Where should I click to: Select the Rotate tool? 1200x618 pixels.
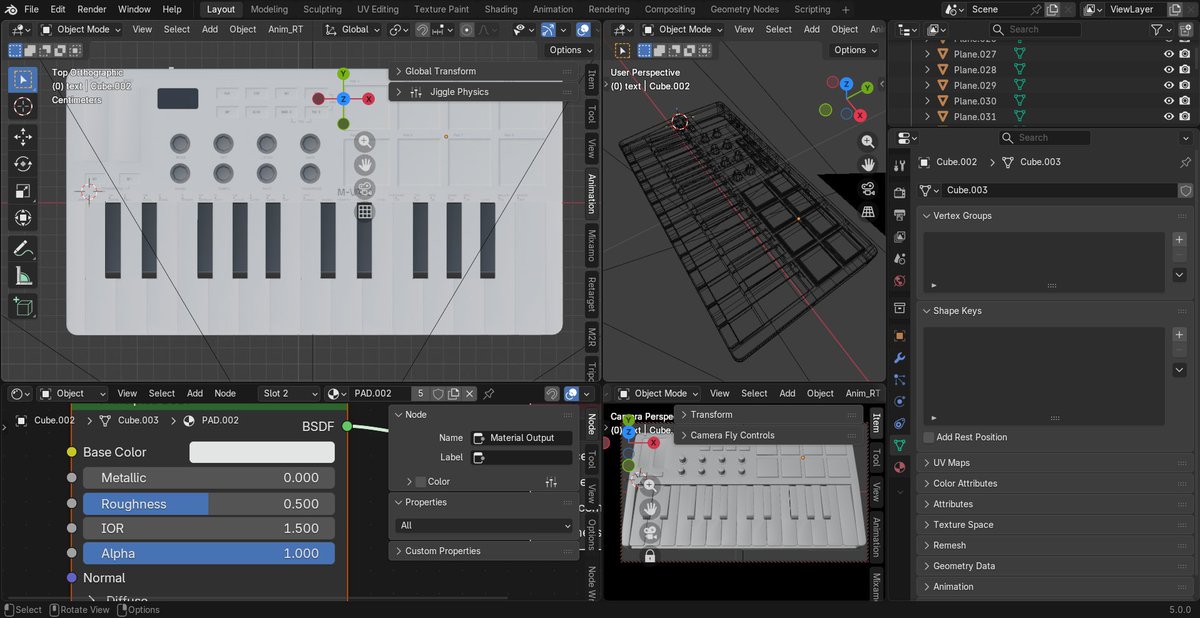23,164
